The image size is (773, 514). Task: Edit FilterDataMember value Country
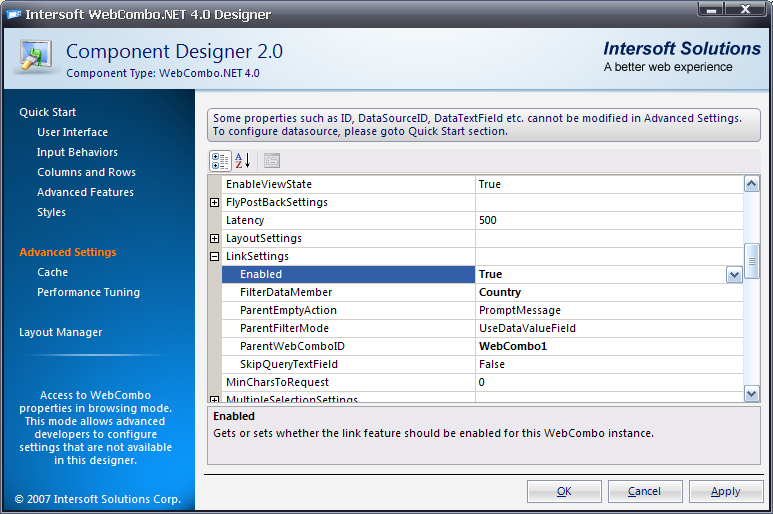609,292
